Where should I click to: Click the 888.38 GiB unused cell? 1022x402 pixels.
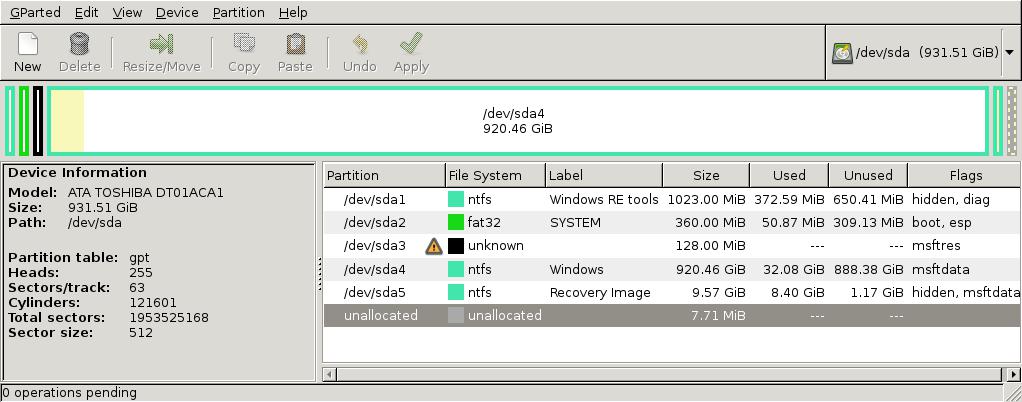pyautogui.click(x=870, y=270)
